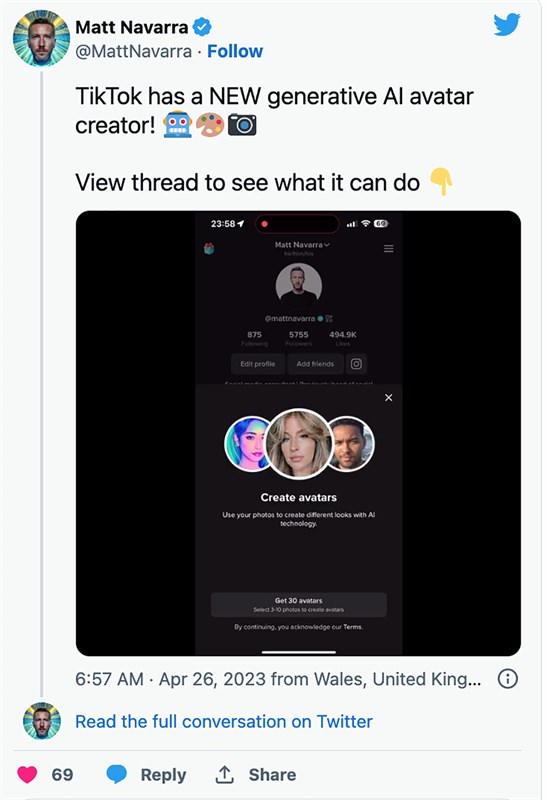Viewport: 547px width, 800px height.
Task: Follow @MattNavarra
Action: [x=235, y=52]
